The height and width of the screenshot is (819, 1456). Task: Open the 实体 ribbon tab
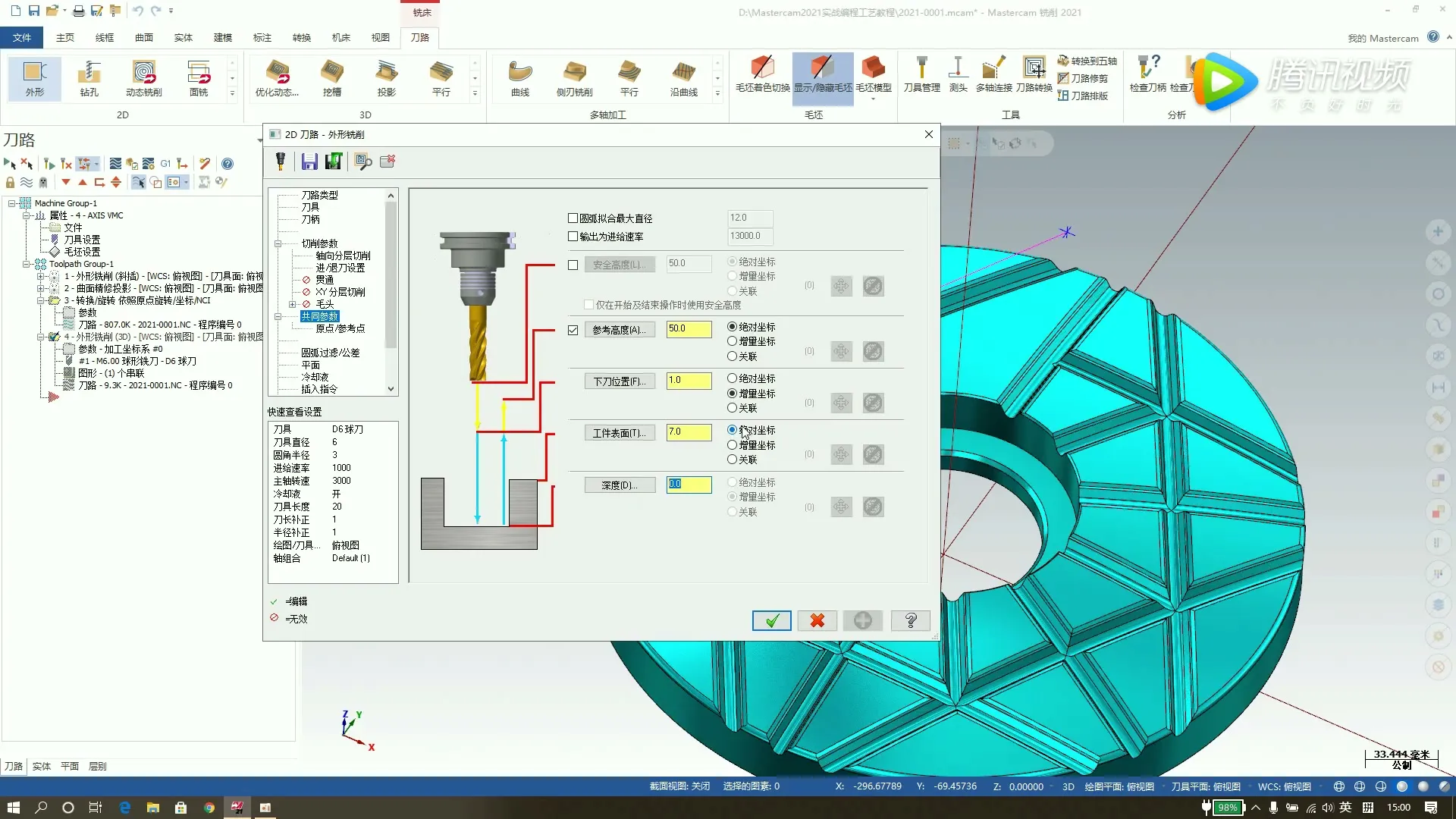(x=183, y=37)
